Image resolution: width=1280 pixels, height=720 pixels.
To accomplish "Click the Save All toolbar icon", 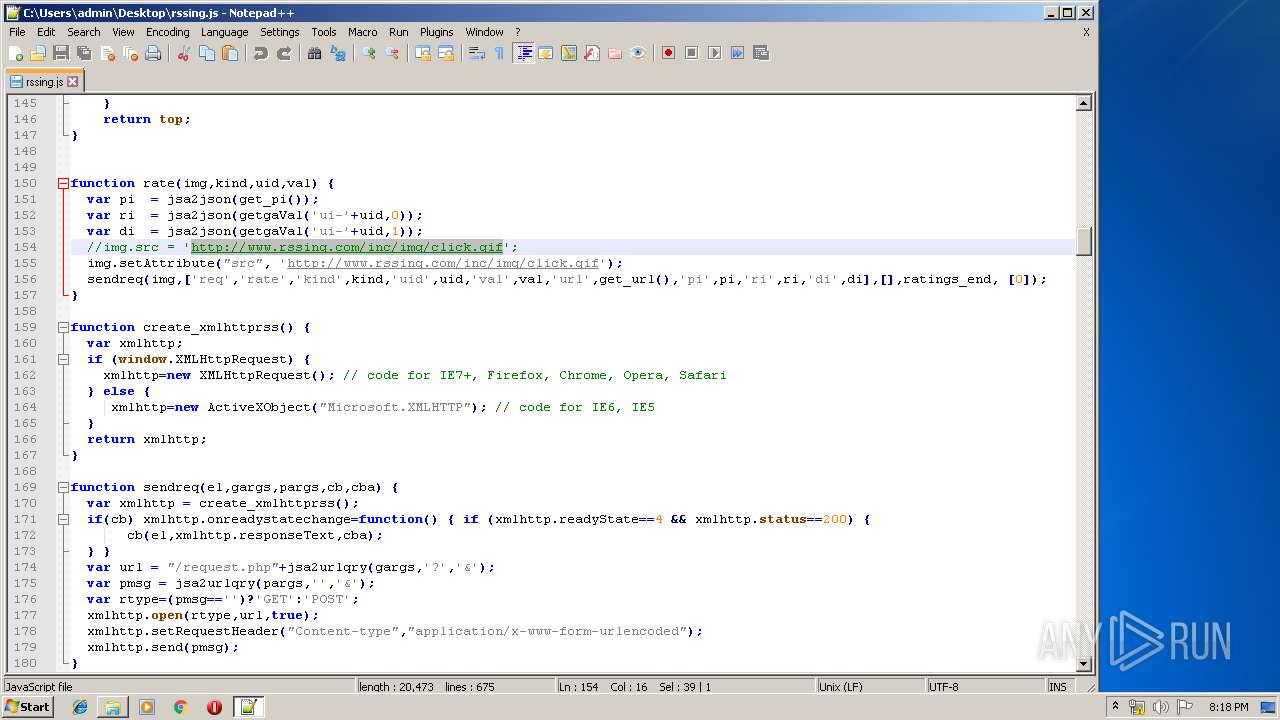I will [84, 53].
